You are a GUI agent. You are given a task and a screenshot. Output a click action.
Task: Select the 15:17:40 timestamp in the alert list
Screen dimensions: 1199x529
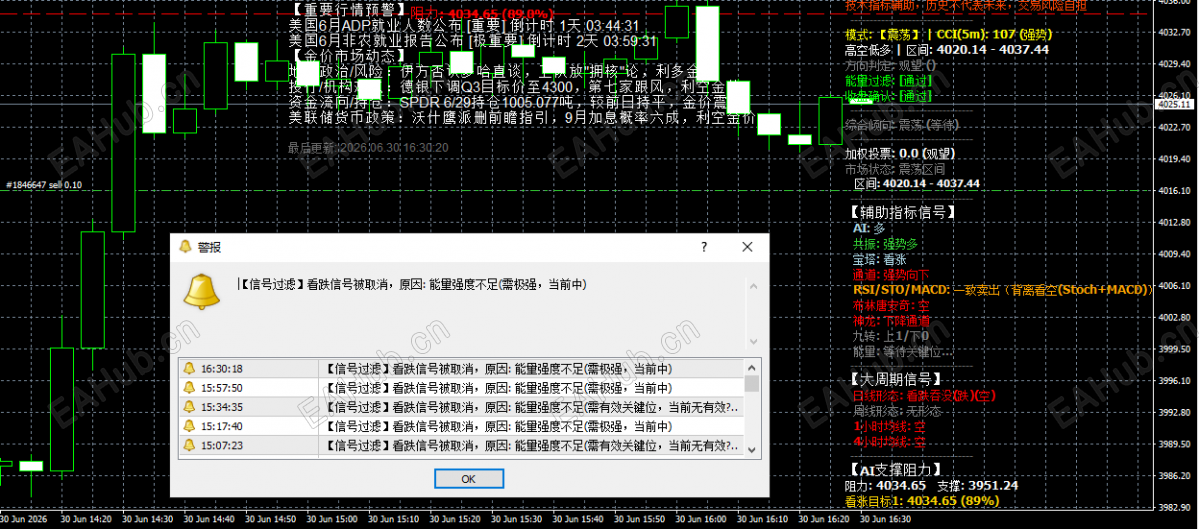(222, 426)
